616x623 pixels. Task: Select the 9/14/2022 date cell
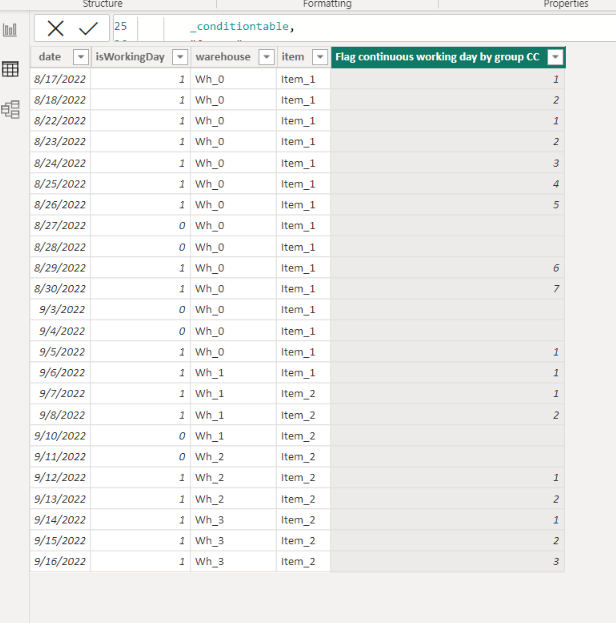click(60, 520)
